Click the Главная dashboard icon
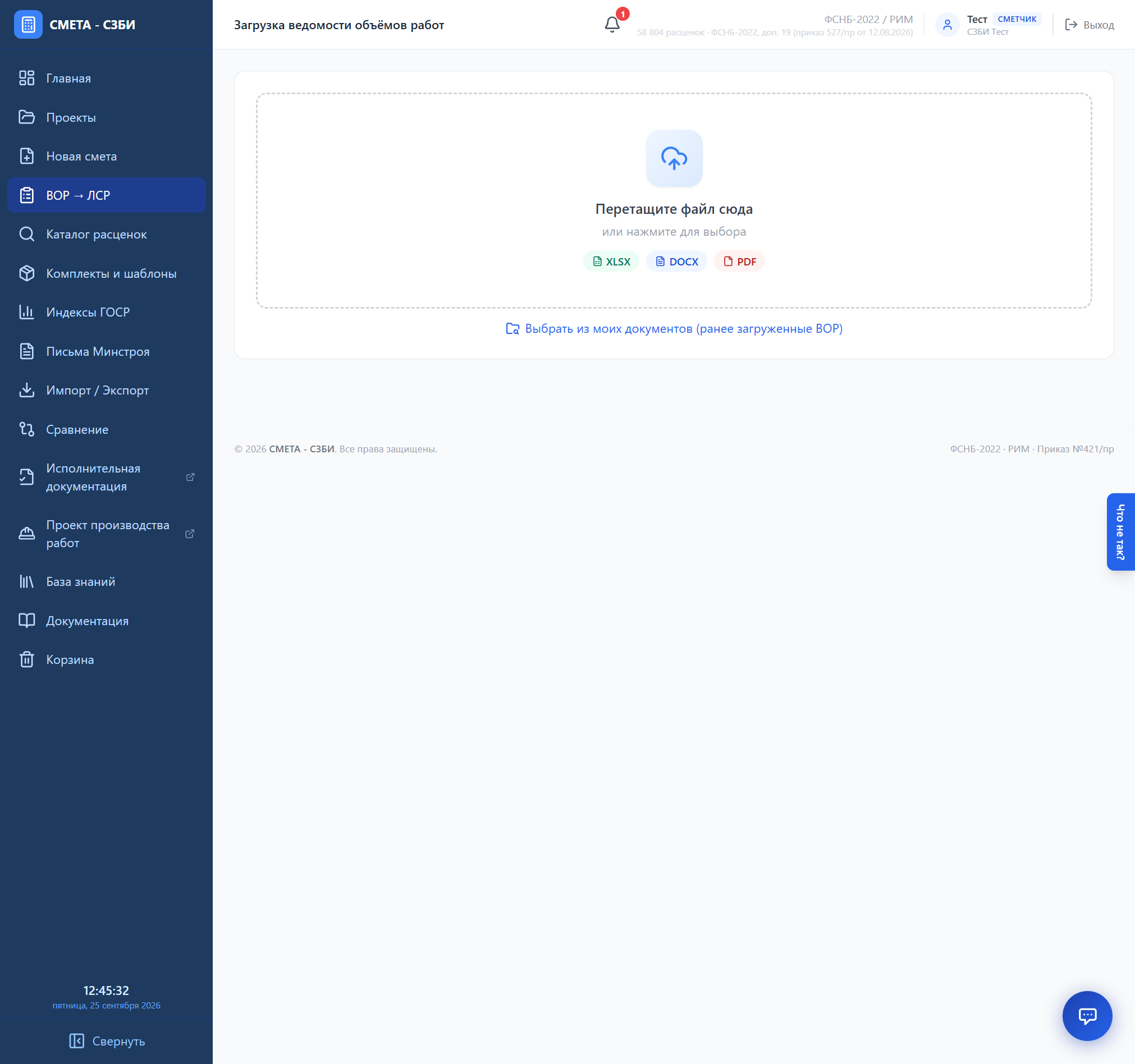The image size is (1135, 1064). [27, 78]
